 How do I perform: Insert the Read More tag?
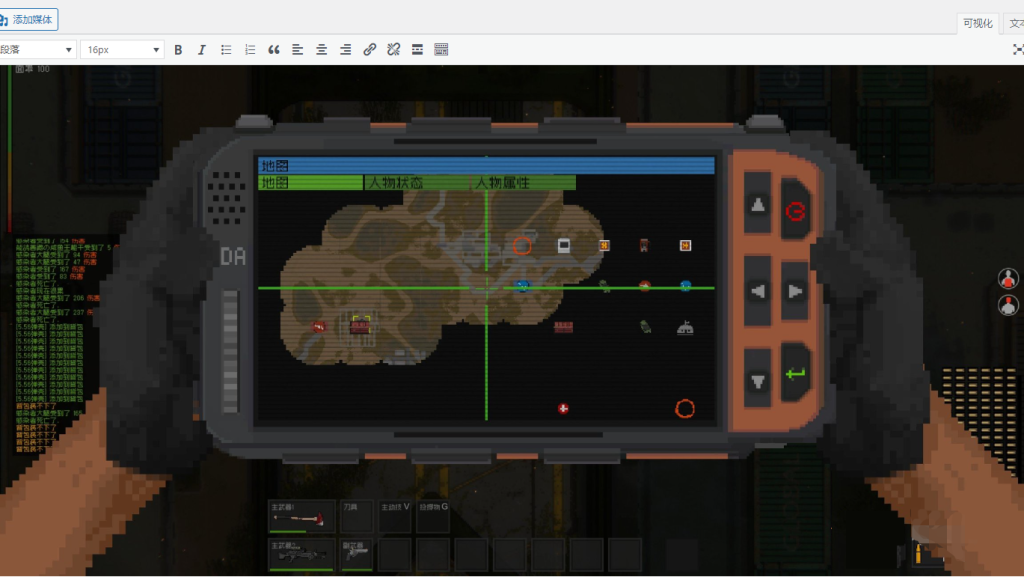(418, 49)
